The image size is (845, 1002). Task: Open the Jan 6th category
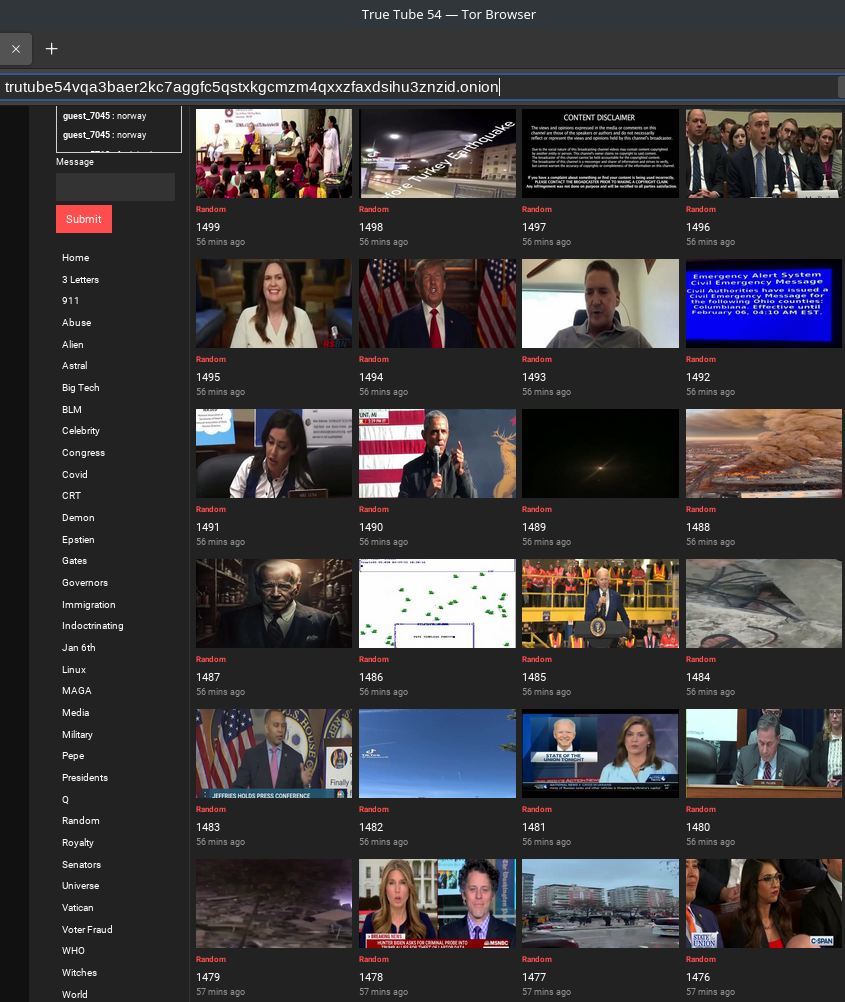pos(79,647)
